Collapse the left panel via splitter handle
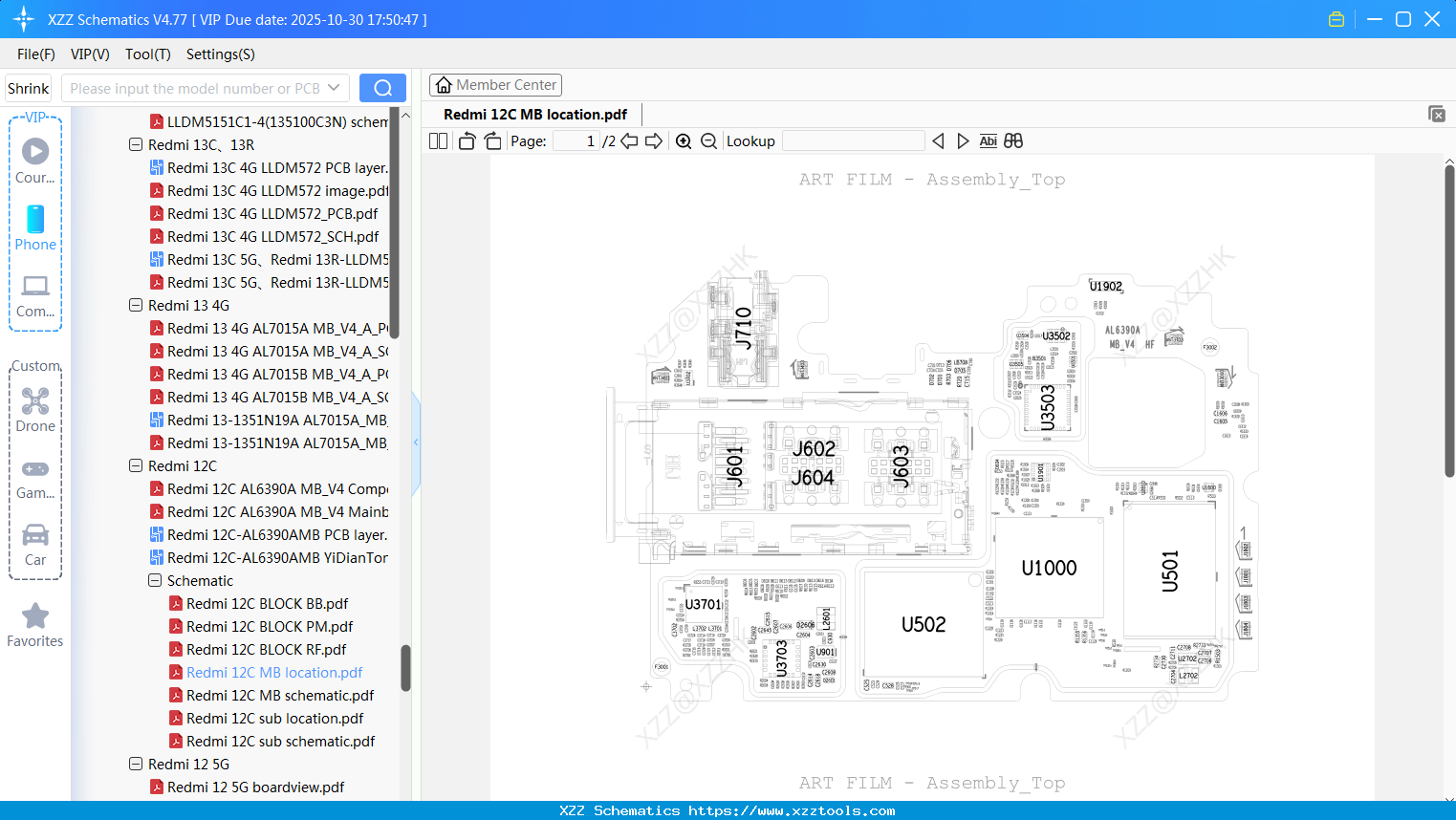The height and width of the screenshot is (820, 1456). coord(416,442)
